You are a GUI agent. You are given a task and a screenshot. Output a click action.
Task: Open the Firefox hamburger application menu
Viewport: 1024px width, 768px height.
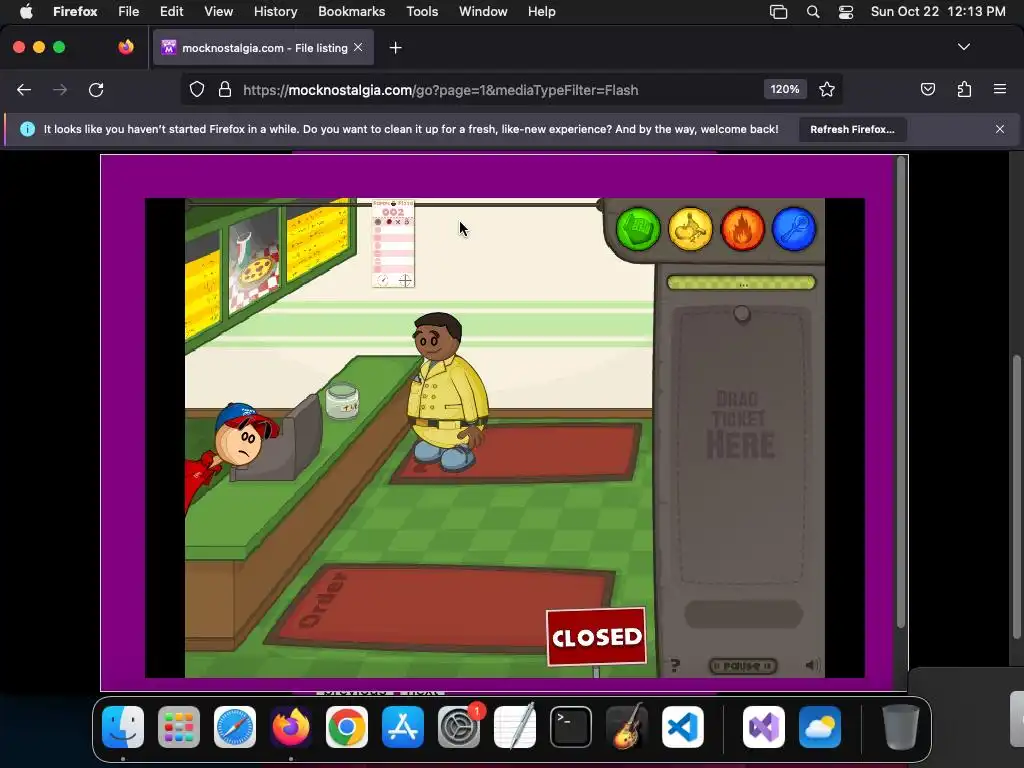tap(1000, 89)
